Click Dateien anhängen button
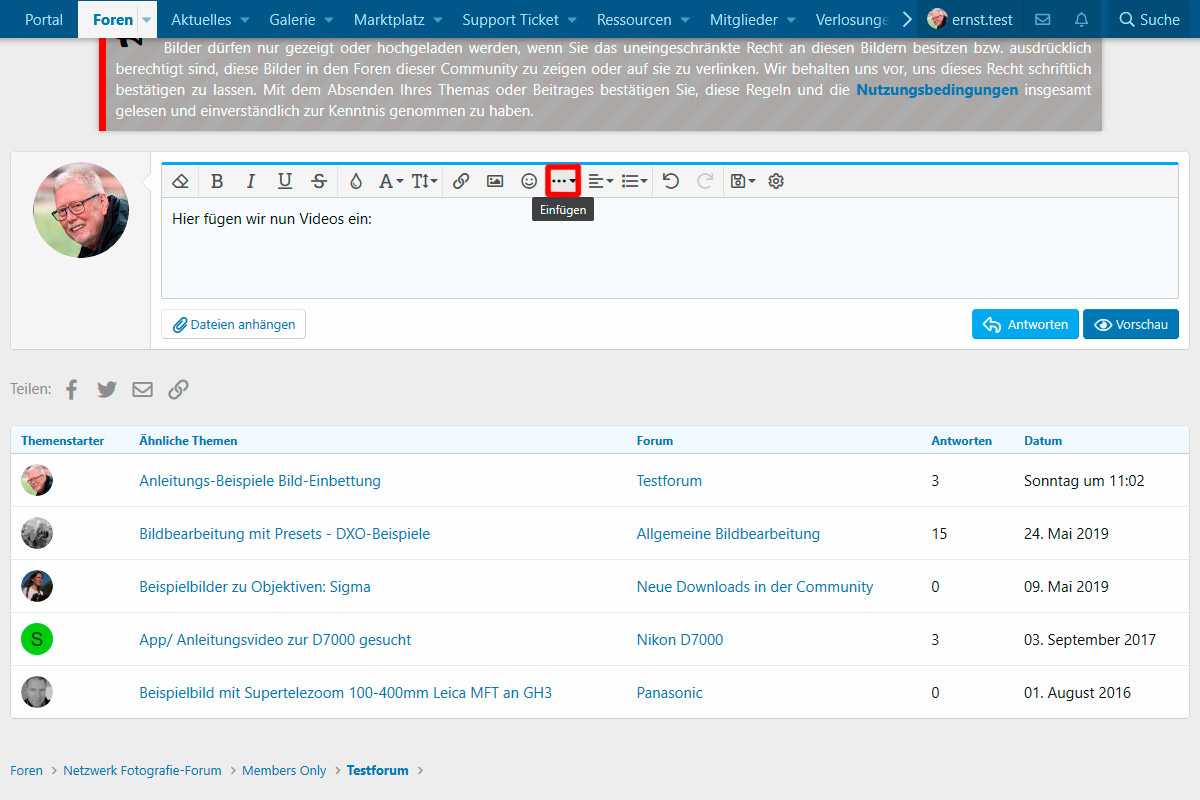This screenshot has height=800, width=1200. (234, 324)
